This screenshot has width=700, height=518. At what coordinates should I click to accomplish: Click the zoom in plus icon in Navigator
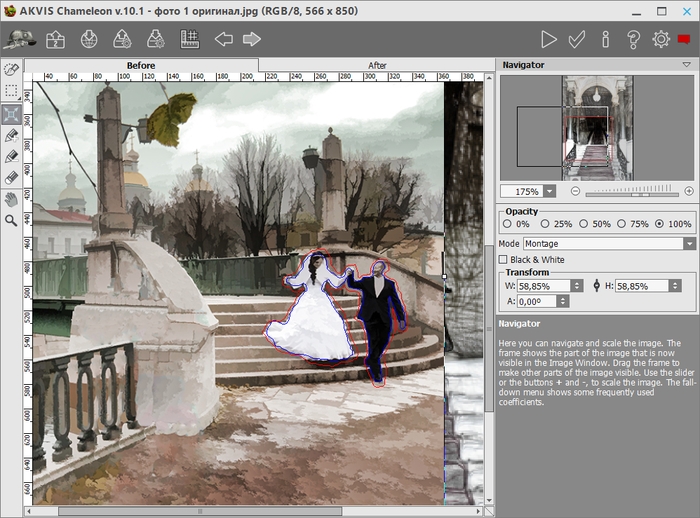pyautogui.click(x=689, y=191)
